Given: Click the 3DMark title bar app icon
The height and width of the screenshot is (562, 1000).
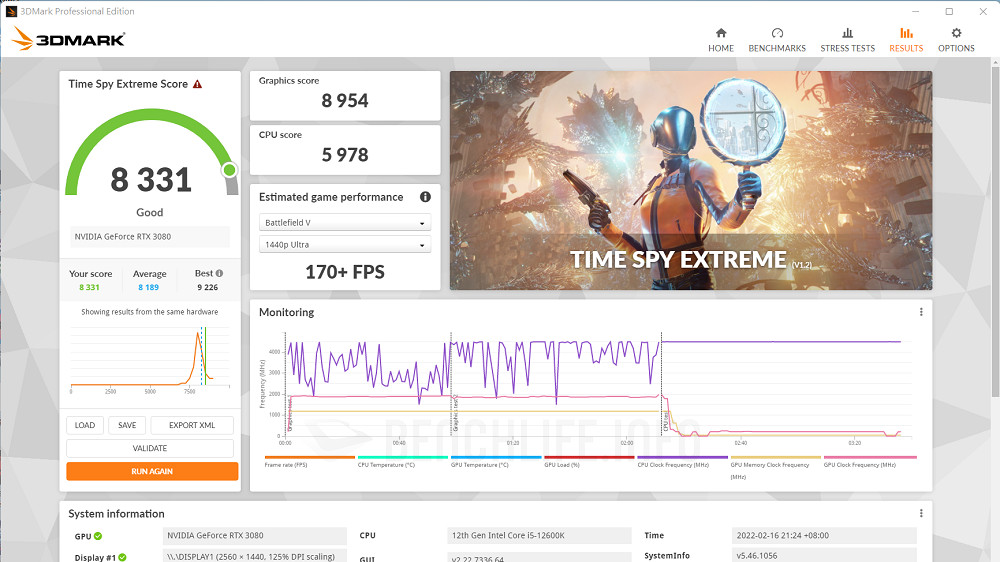Looking at the screenshot, I should (11, 11).
